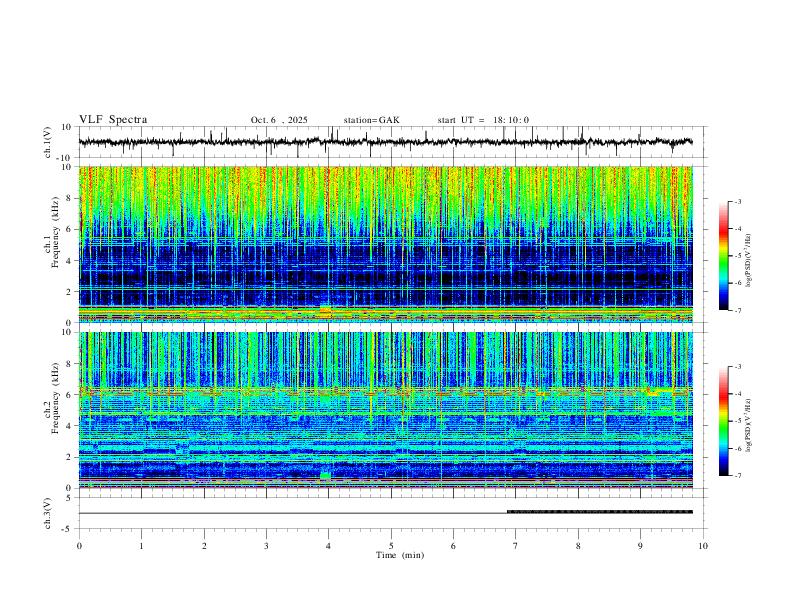The image size is (792, 612).
Task: Click the "station=GAK" header label
Action: pyautogui.click(x=371, y=120)
